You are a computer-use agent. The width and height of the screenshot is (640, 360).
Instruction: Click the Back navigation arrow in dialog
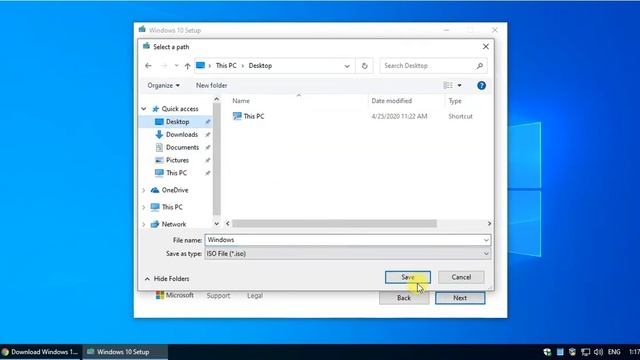click(x=148, y=66)
